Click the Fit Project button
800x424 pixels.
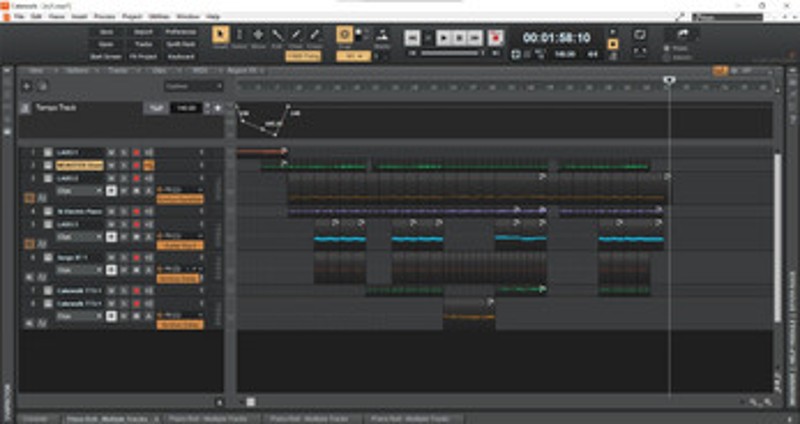(143, 57)
